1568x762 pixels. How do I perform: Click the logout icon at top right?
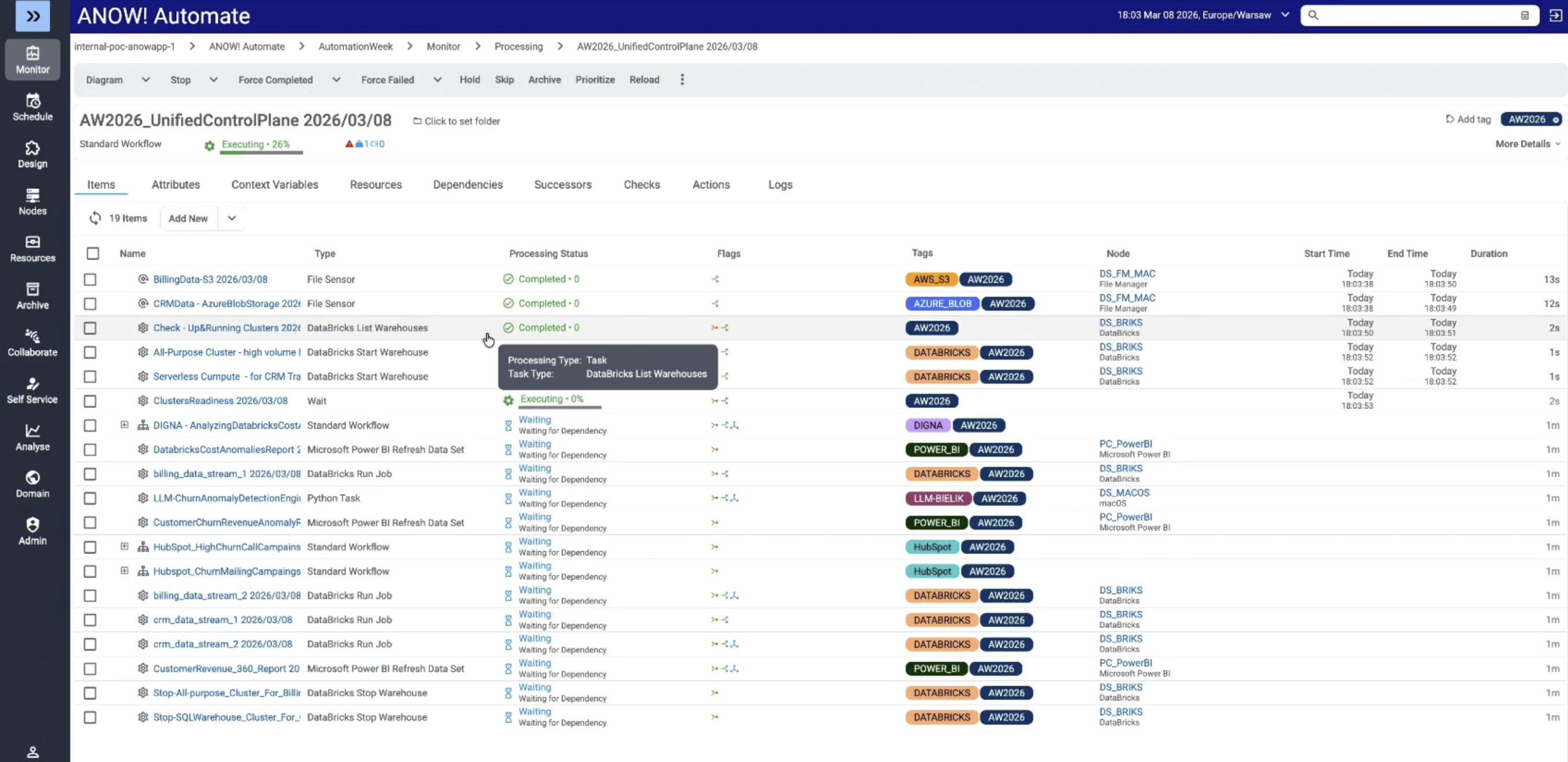1555,16
